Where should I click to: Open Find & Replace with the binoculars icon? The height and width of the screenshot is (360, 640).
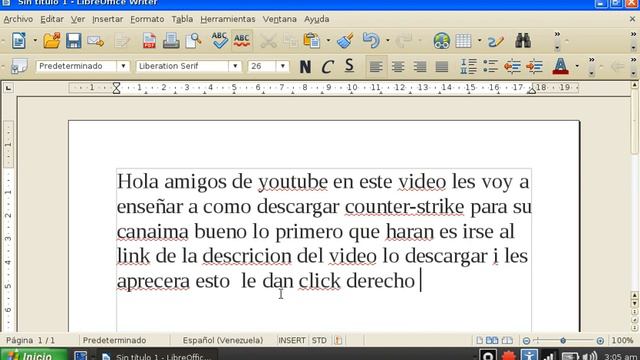(523, 41)
